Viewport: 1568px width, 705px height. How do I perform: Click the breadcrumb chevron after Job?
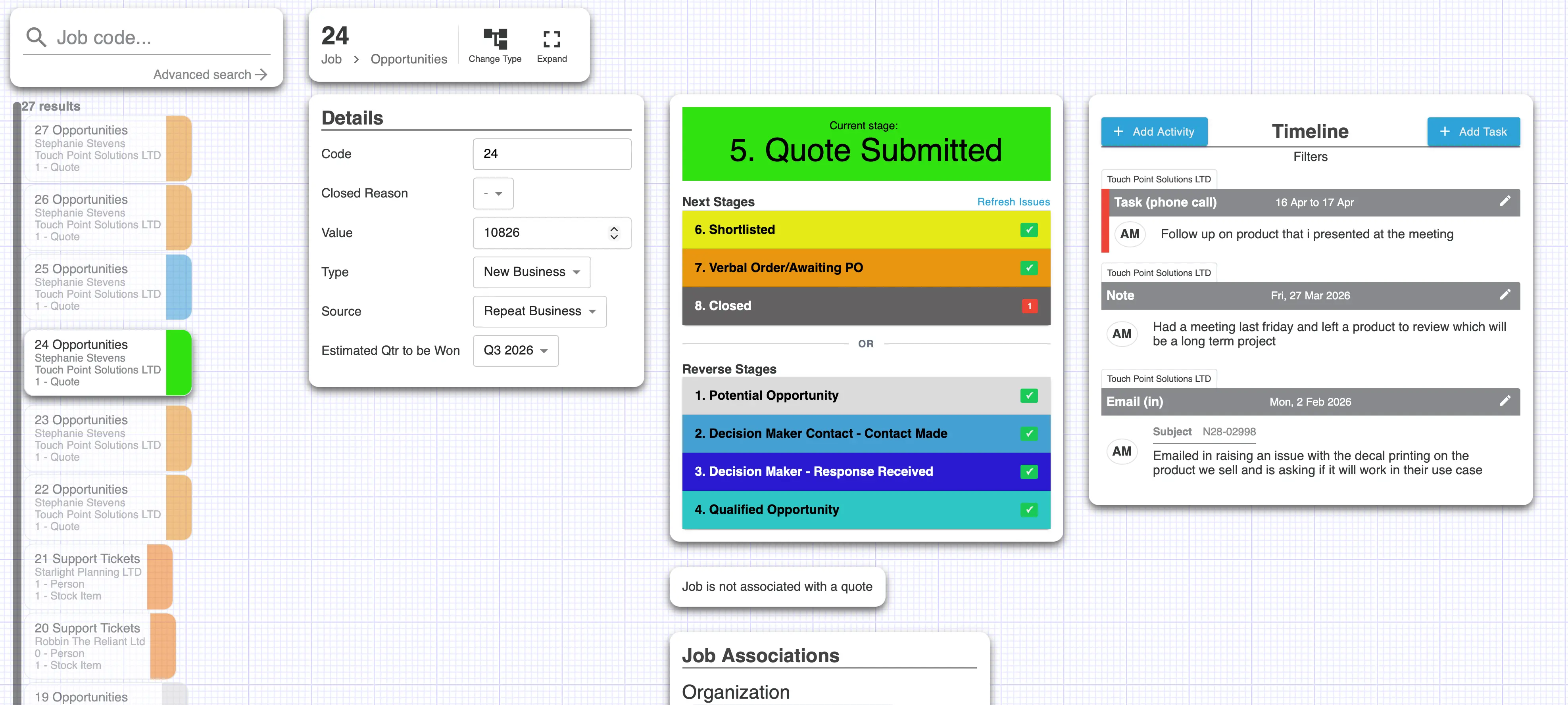(x=356, y=59)
